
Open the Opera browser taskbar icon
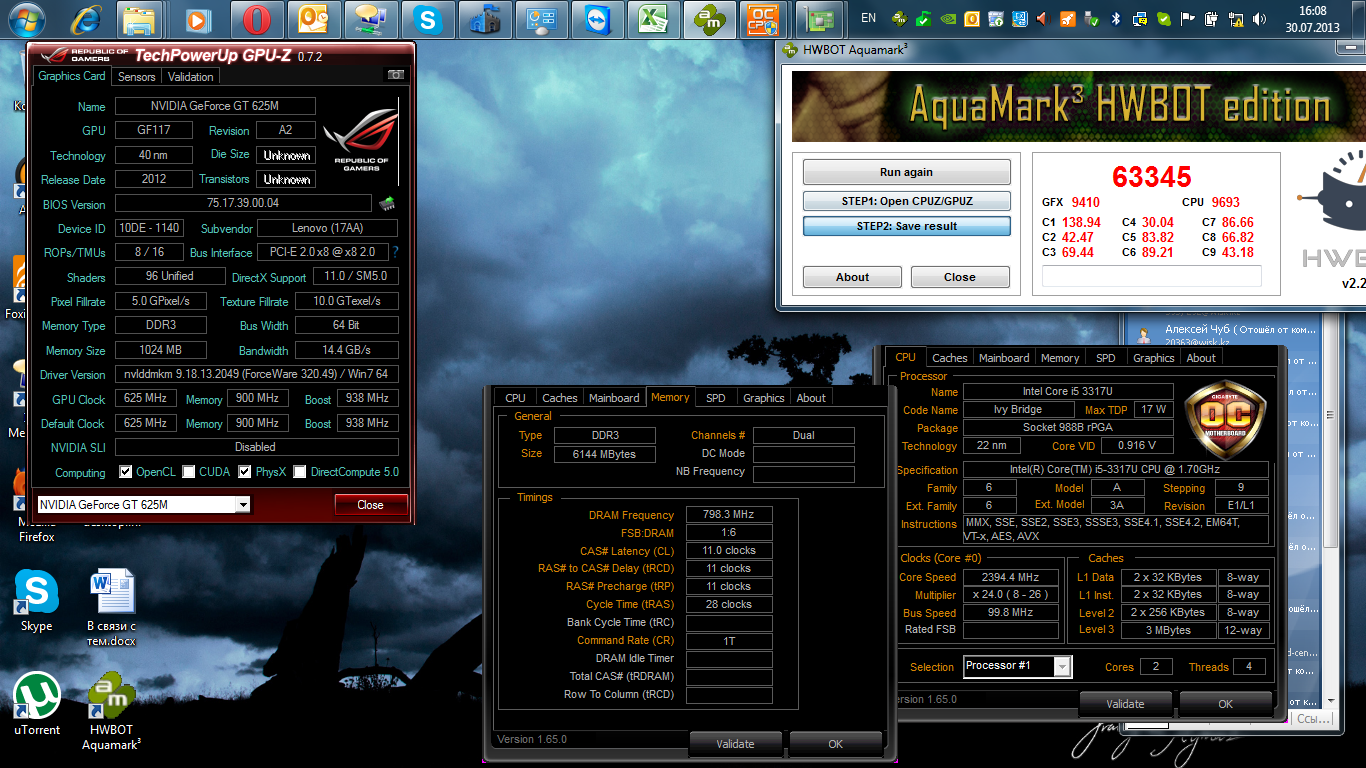point(257,19)
